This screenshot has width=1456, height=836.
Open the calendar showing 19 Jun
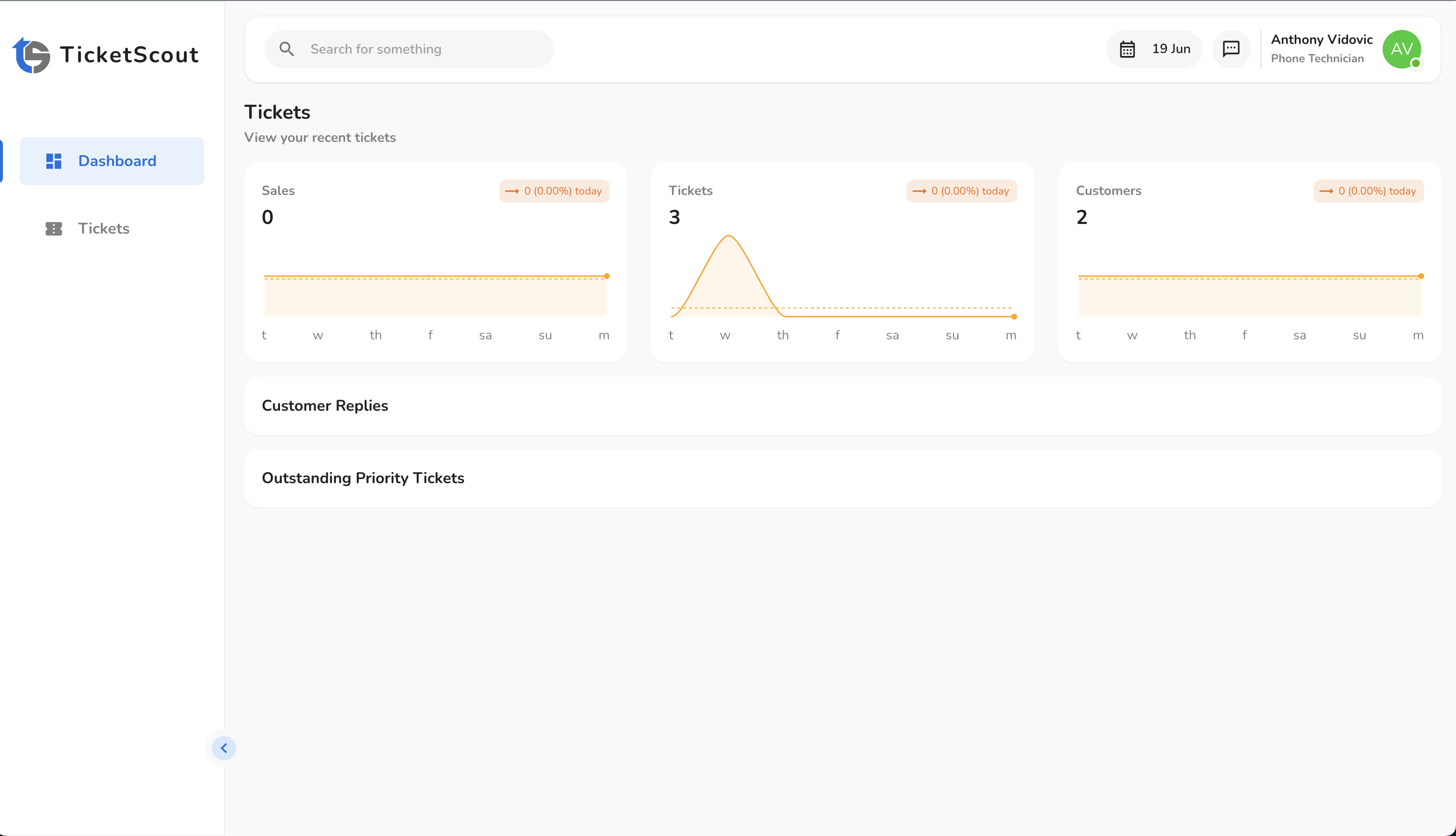click(x=1153, y=49)
